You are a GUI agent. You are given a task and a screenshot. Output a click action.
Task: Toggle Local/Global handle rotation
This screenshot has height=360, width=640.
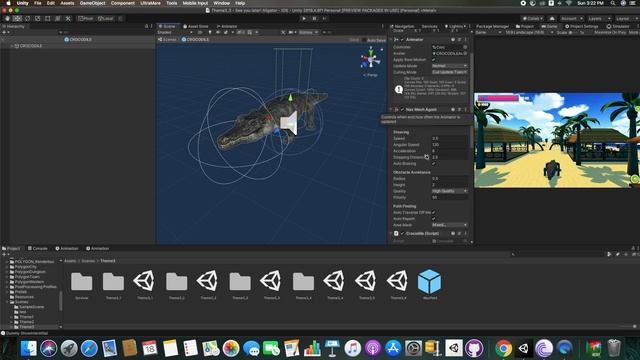click(x=106, y=18)
